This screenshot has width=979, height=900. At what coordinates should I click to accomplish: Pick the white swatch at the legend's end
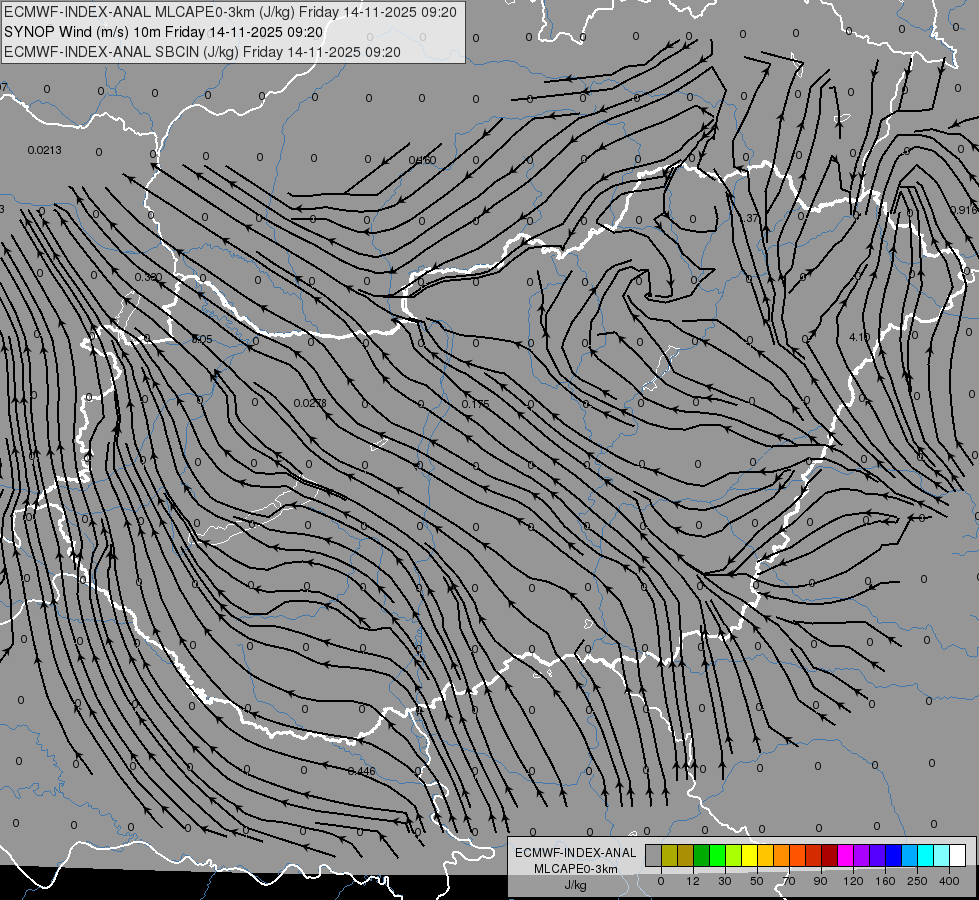958,855
